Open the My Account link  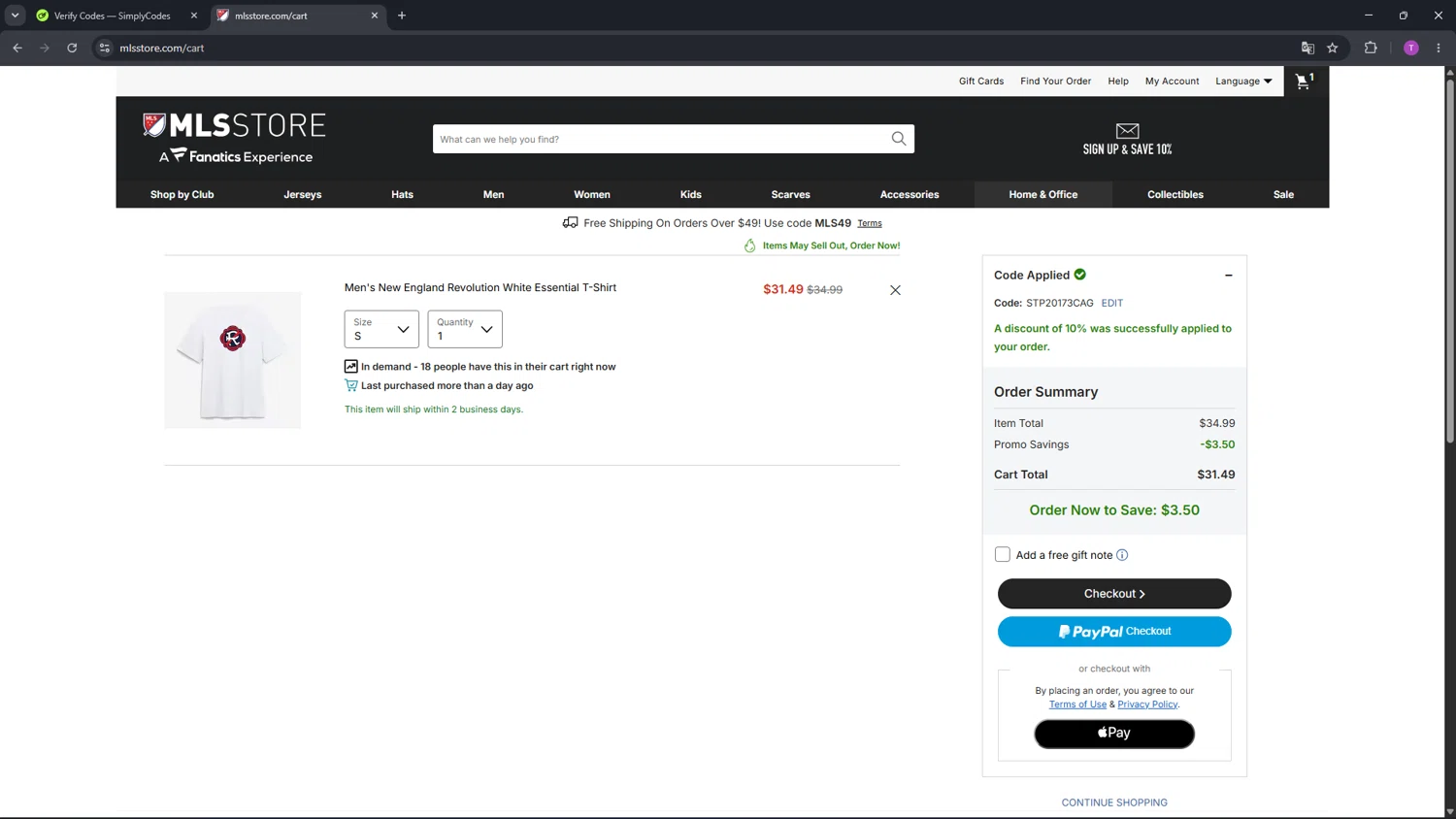(1172, 82)
